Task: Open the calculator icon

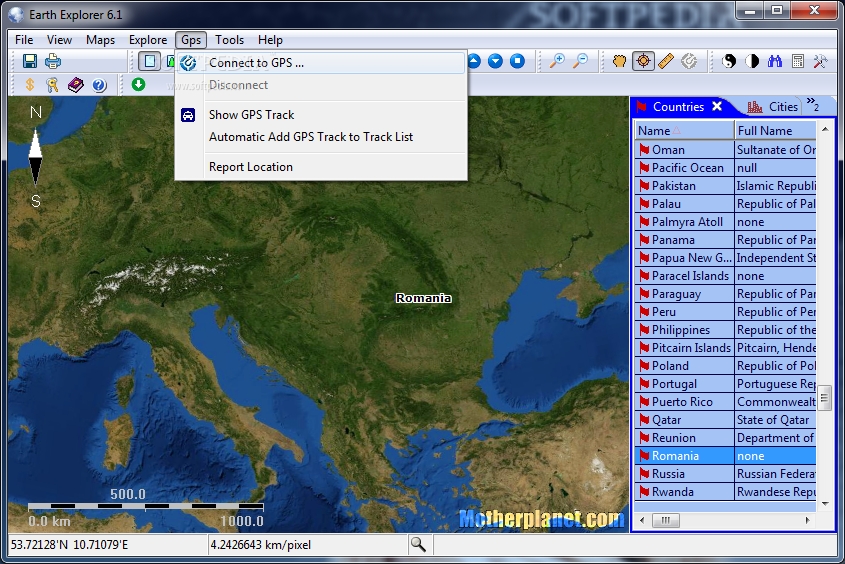Action: point(798,61)
